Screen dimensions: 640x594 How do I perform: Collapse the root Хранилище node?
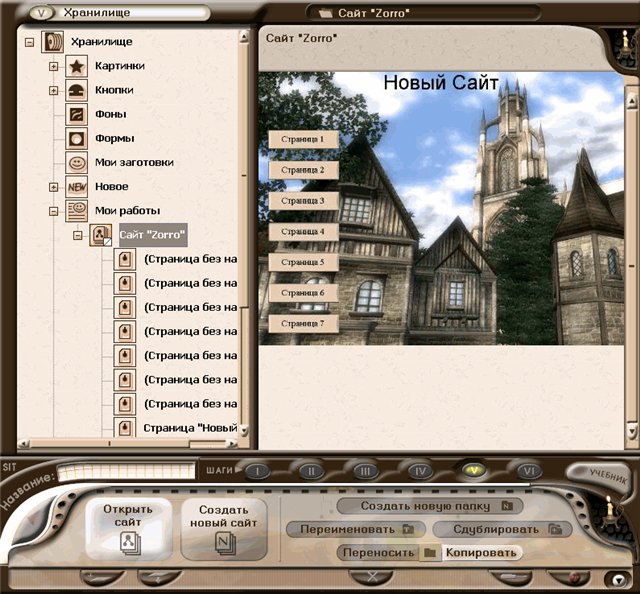click(29, 42)
